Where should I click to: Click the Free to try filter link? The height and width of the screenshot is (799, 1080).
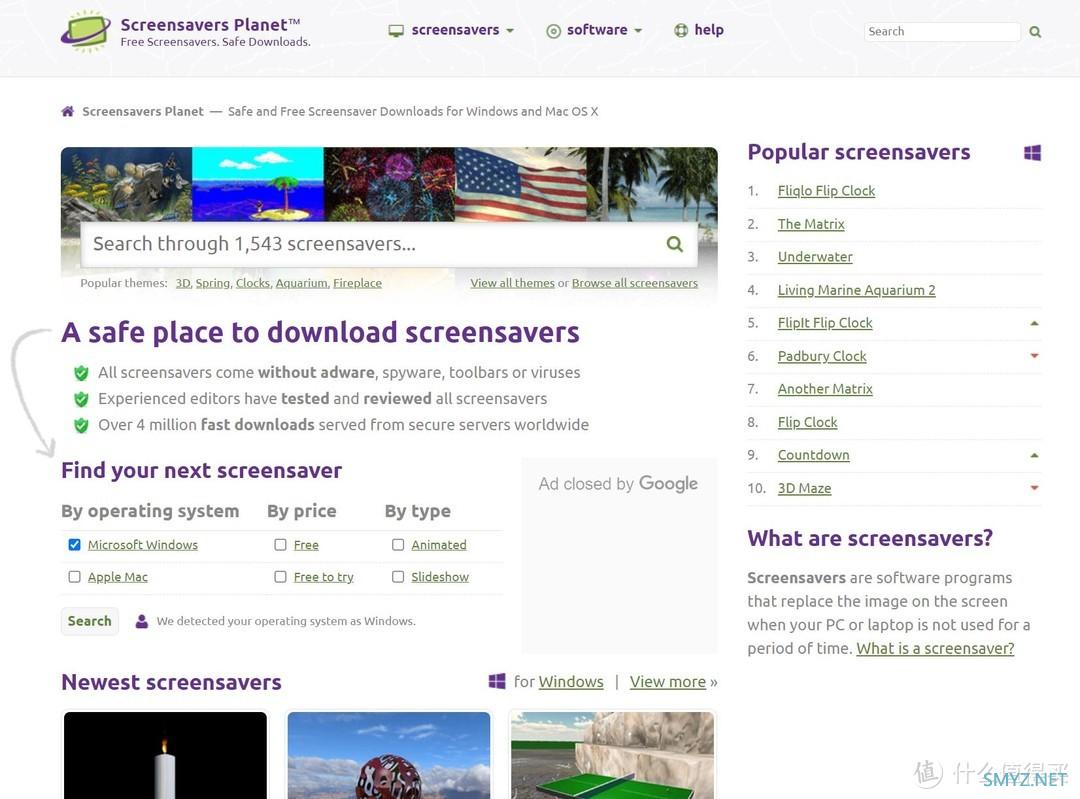point(324,577)
